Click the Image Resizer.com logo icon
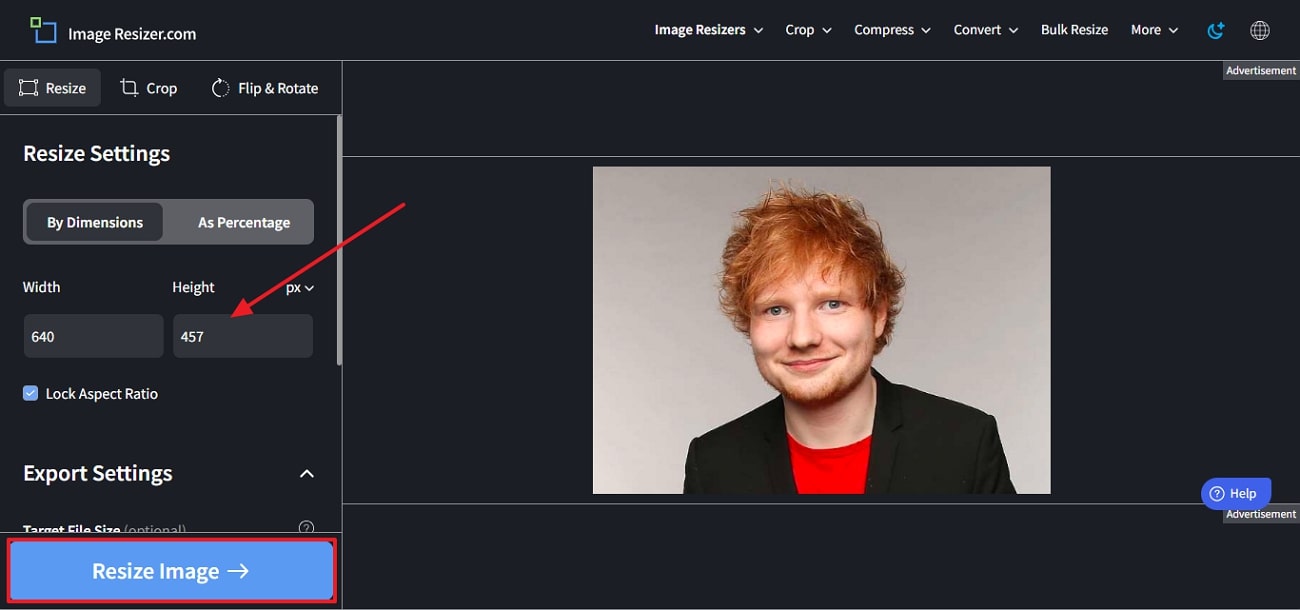Screen dimensions: 1300x610 pos(43,30)
